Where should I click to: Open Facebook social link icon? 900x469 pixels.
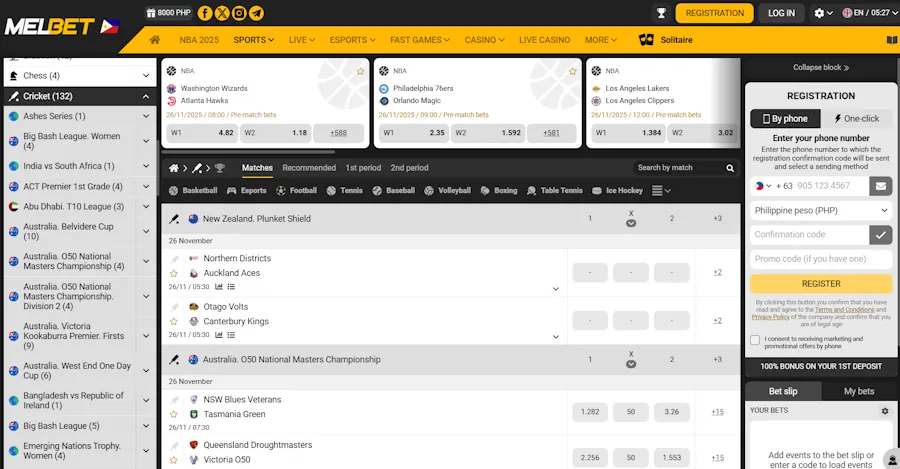[x=205, y=13]
